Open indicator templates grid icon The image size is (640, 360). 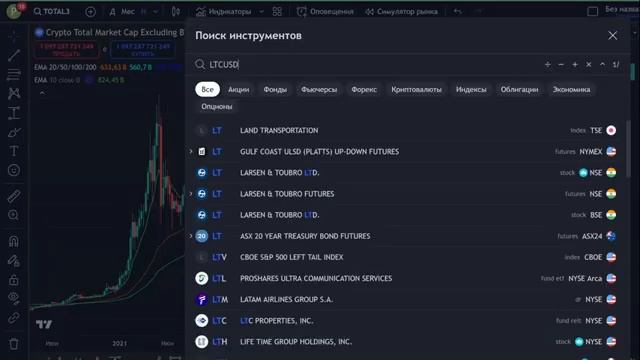click(277, 11)
